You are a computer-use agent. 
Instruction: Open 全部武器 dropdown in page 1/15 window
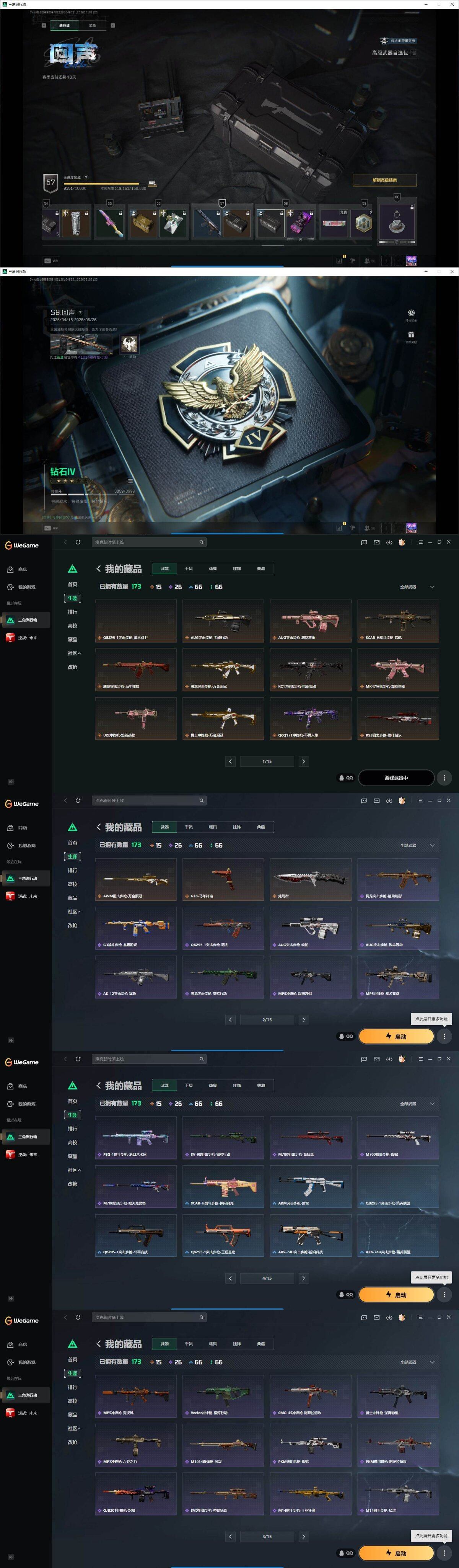click(x=417, y=587)
